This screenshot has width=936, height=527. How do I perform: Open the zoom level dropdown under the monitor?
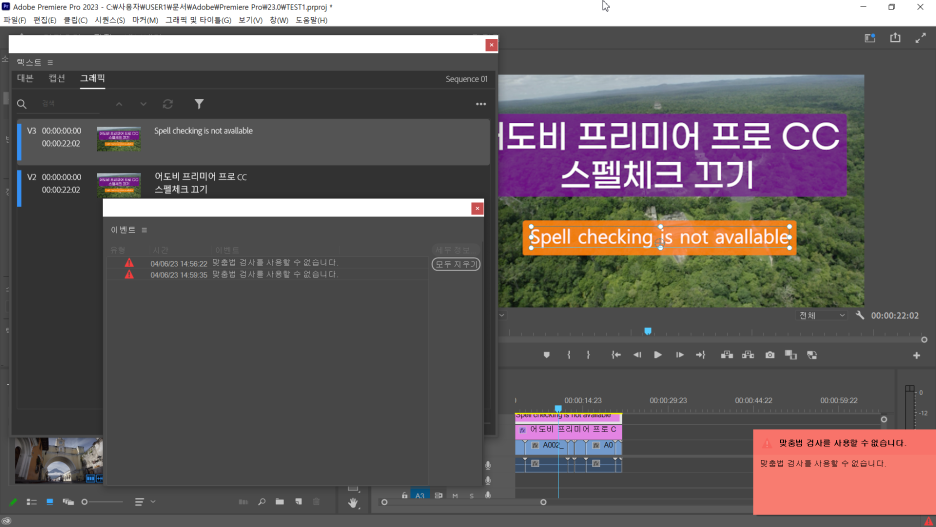click(501, 315)
